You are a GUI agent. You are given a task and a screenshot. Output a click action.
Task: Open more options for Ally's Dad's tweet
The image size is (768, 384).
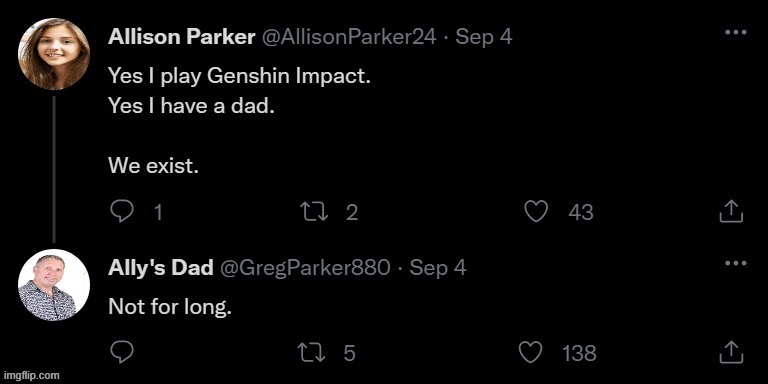[735, 264]
